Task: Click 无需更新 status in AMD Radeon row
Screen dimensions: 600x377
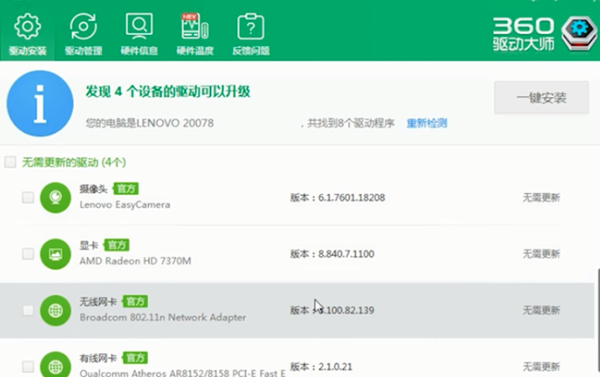Action: click(541, 254)
